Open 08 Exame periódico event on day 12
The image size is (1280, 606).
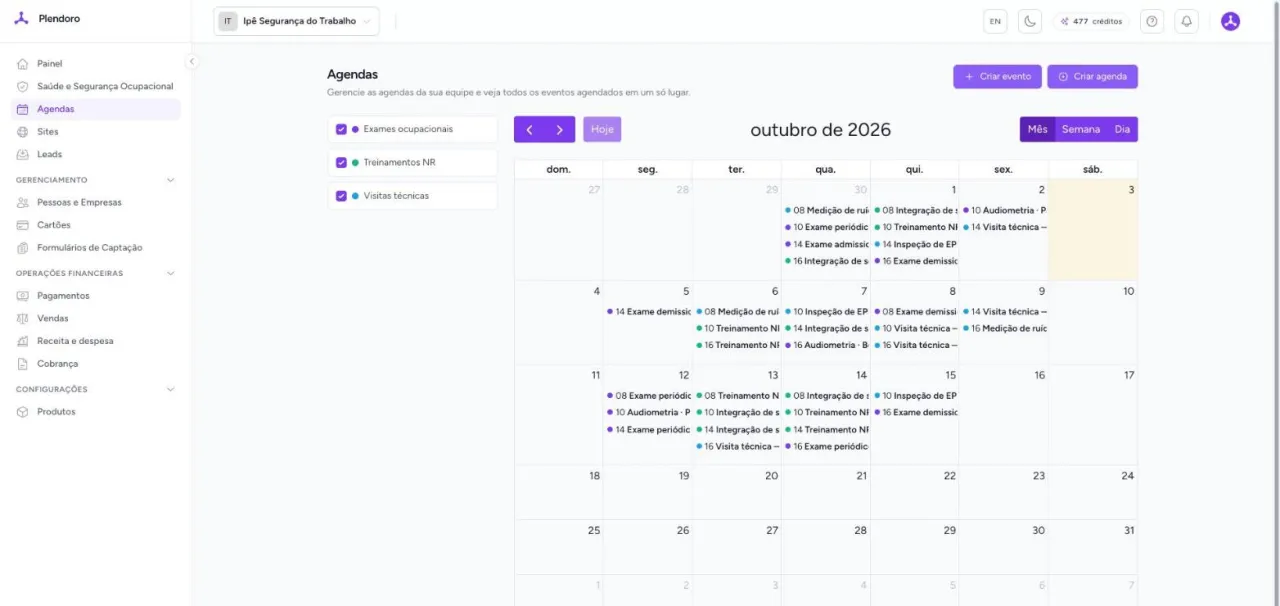[x=648, y=396]
